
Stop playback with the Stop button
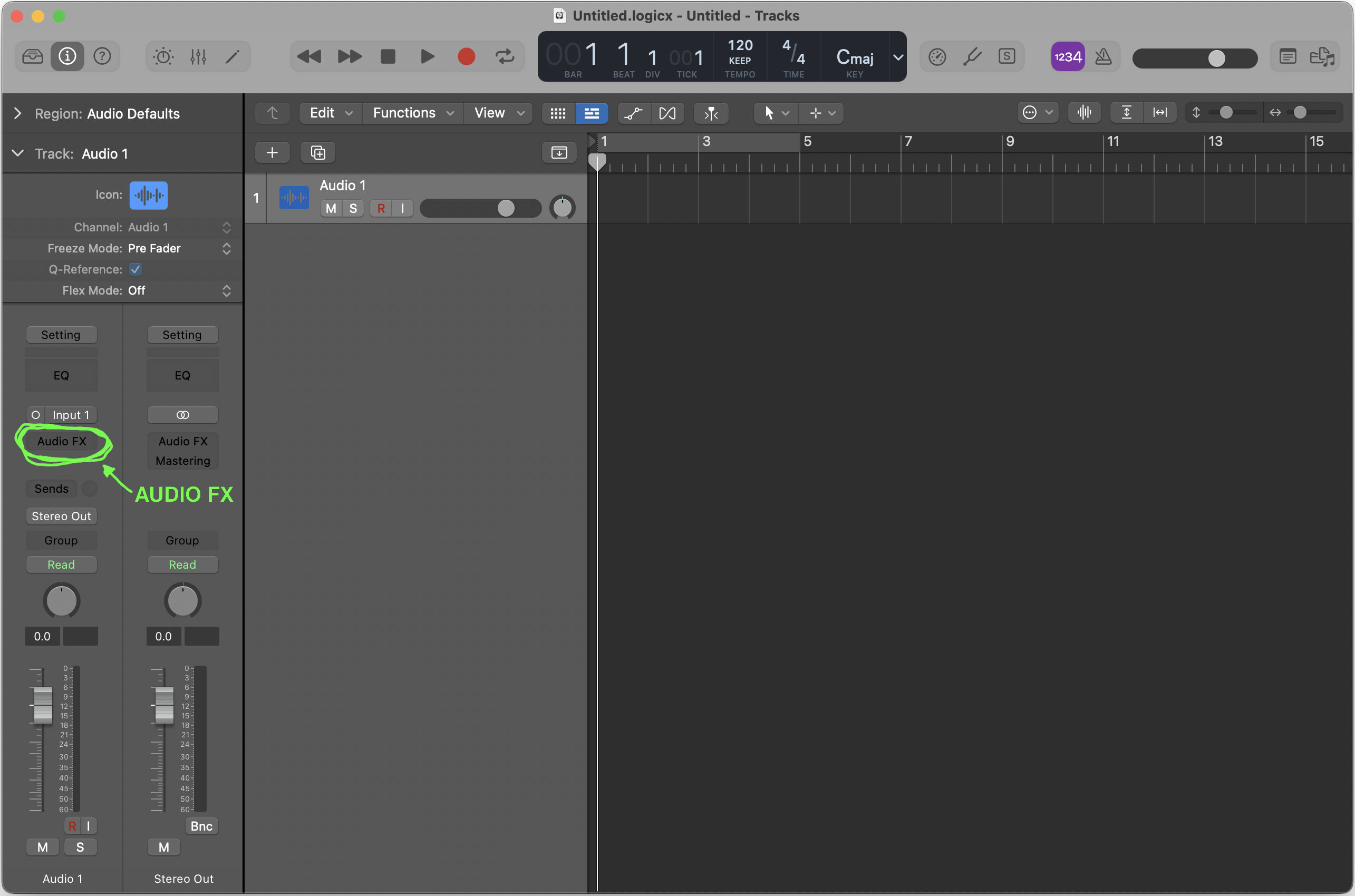coord(388,56)
